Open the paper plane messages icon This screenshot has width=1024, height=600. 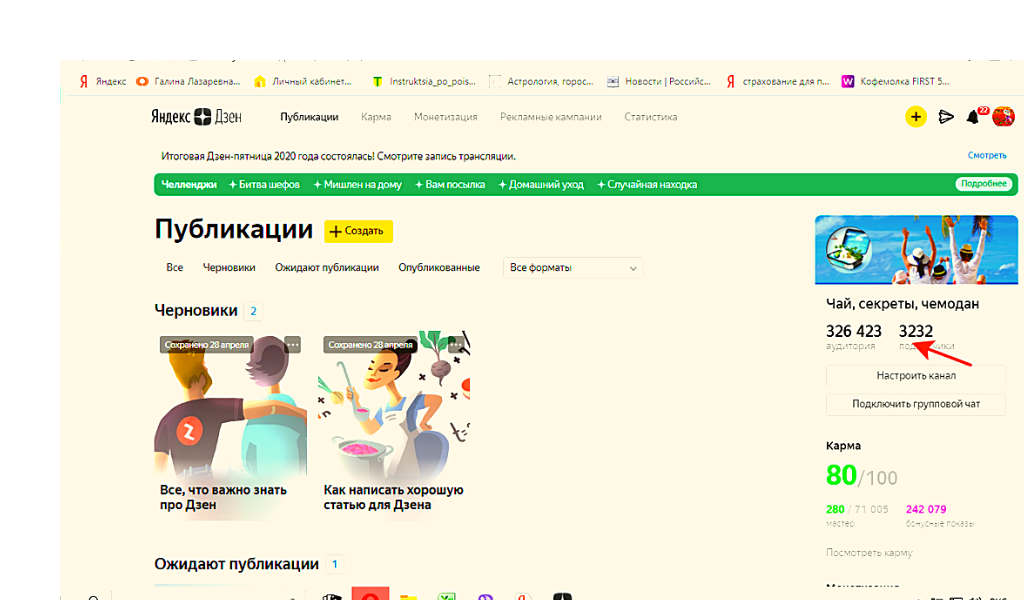click(x=946, y=117)
